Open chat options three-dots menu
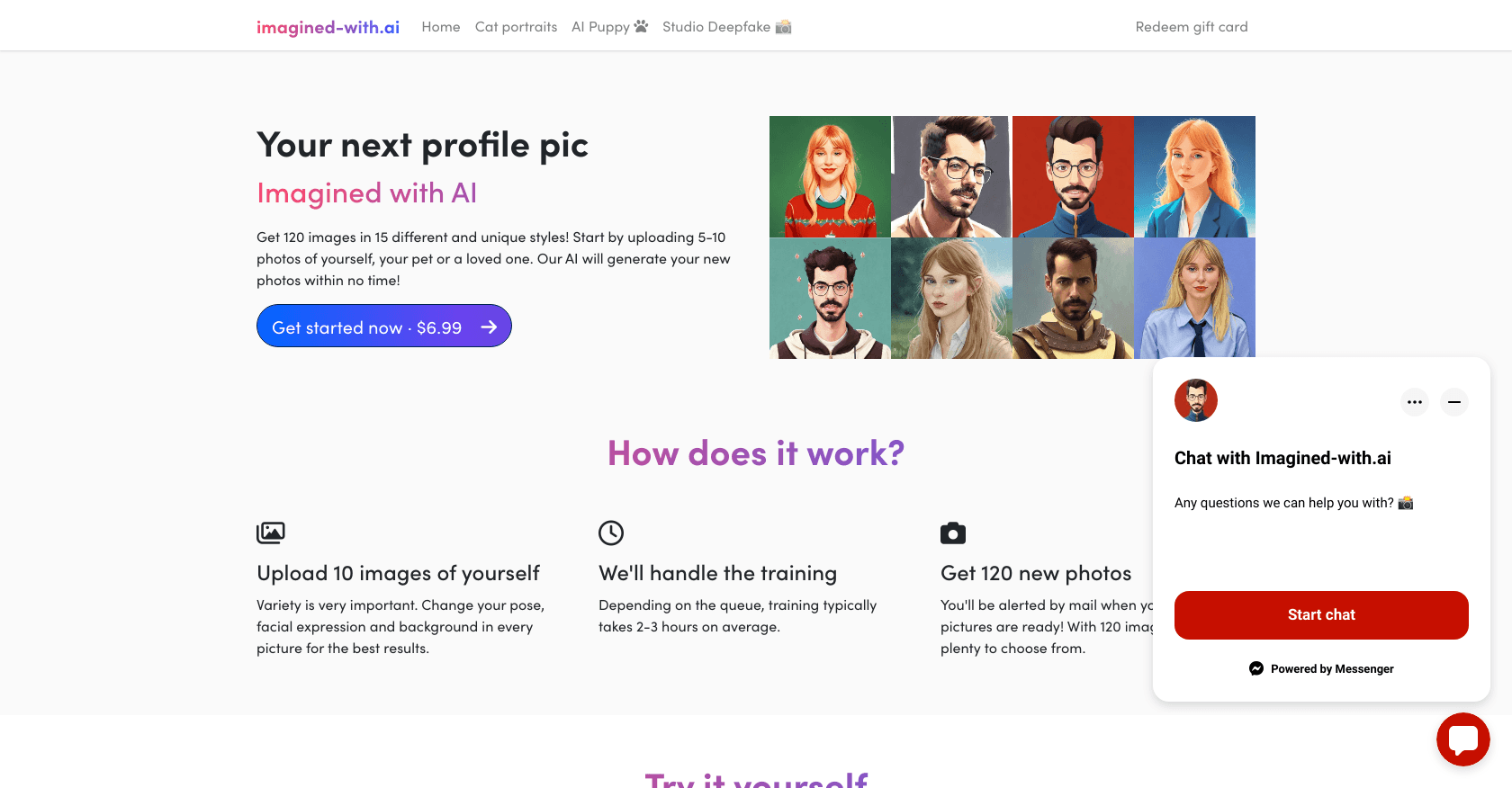1512x788 pixels. [x=1414, y=402]
